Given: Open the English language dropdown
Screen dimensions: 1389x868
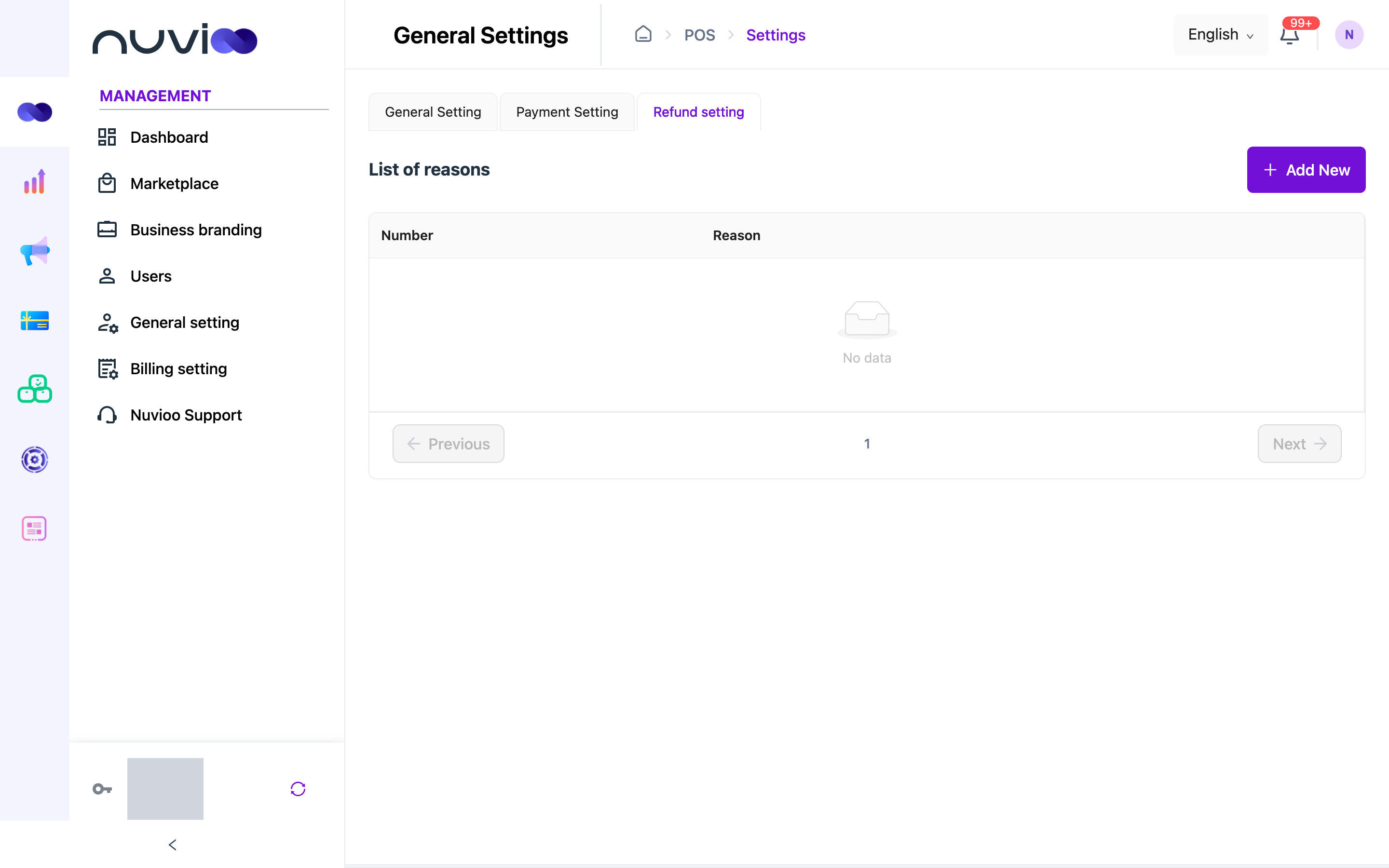Looking at the screenshot, I should pyautogui.click(x=1220, y=35).
